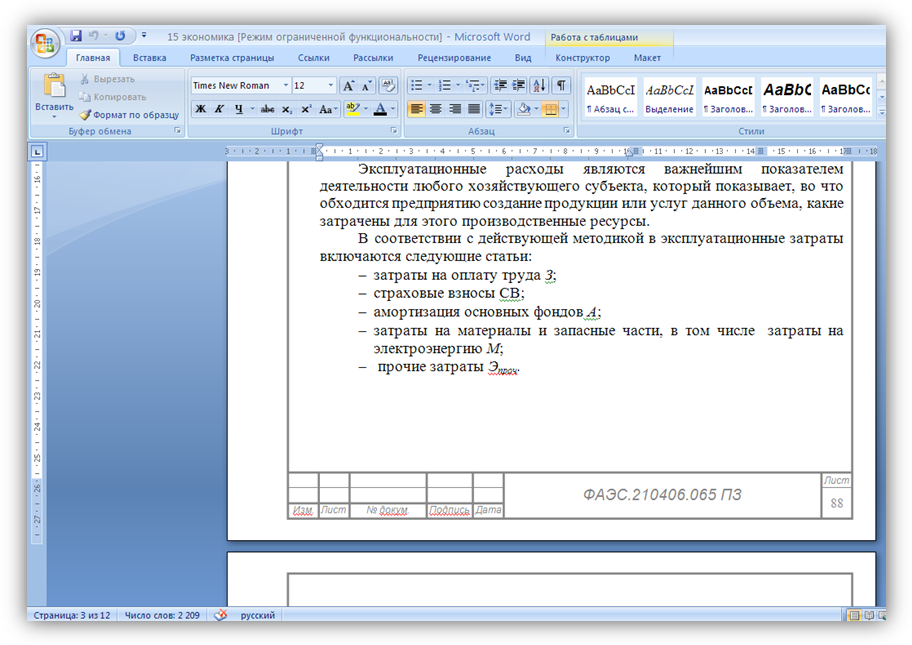Switch to the Вставка tab
Image resolution: width=912 pixels, height=645 pixels.
pyautogui.click(x=149, y=58)
